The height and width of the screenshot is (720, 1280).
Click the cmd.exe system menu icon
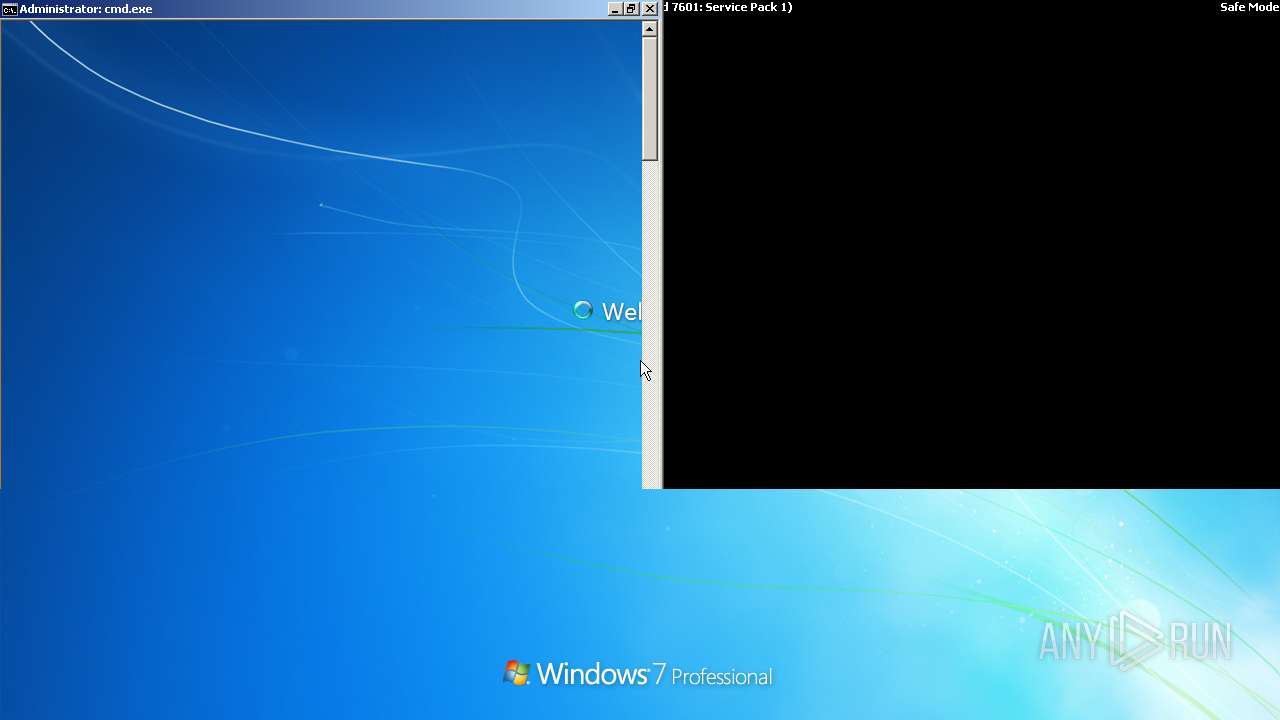pos(9,9)
